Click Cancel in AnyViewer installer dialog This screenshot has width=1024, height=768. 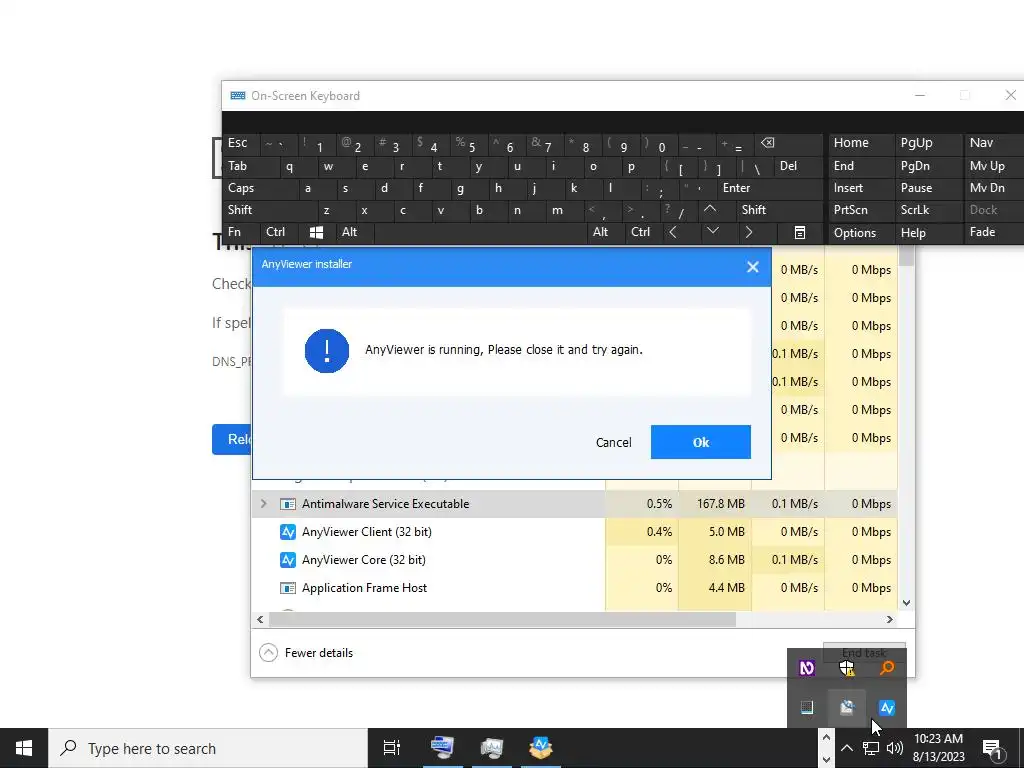(613, 443)
